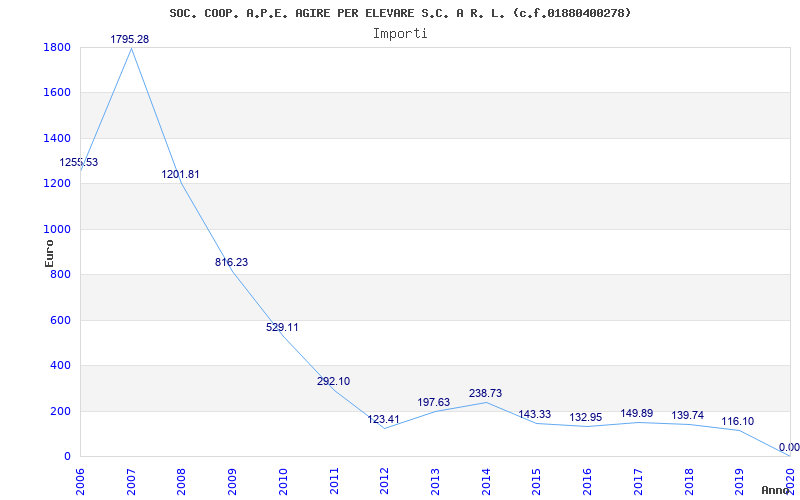The width and height of the screenshot is (800, 500).
Task: Click the Anno axis title
Action: [777, 490]
